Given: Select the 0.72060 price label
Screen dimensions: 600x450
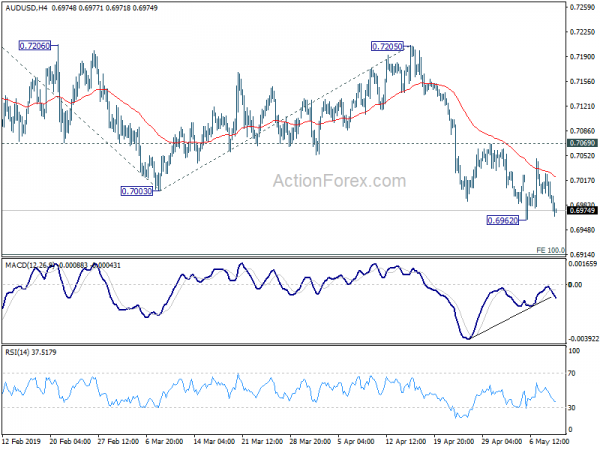Looking at the screenshot, I should click(35, 46).
